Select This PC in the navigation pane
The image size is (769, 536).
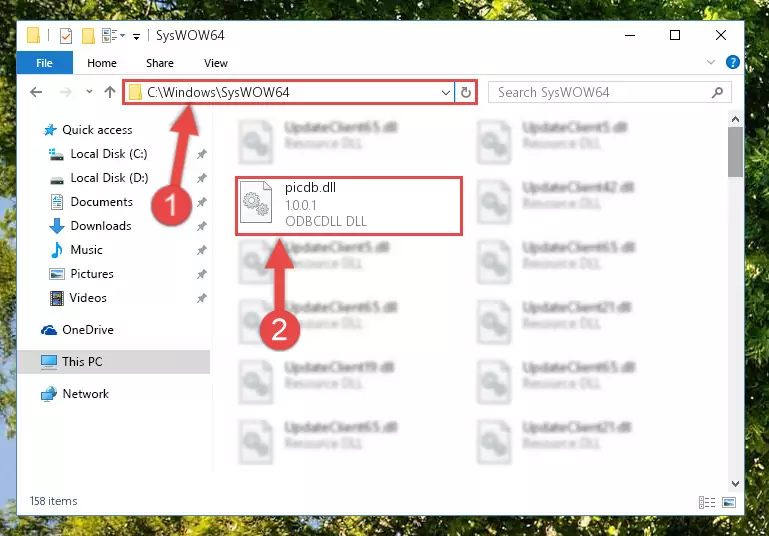coord(114,362)
